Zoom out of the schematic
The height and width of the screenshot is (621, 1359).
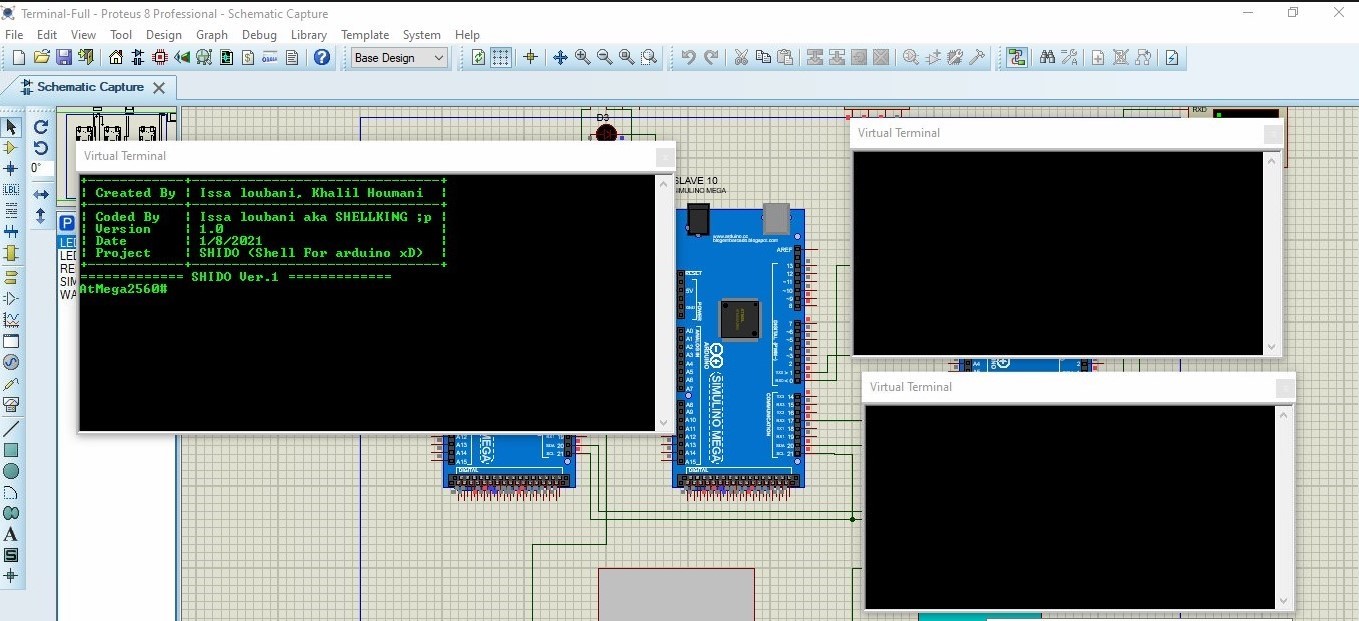click(604, 58)
